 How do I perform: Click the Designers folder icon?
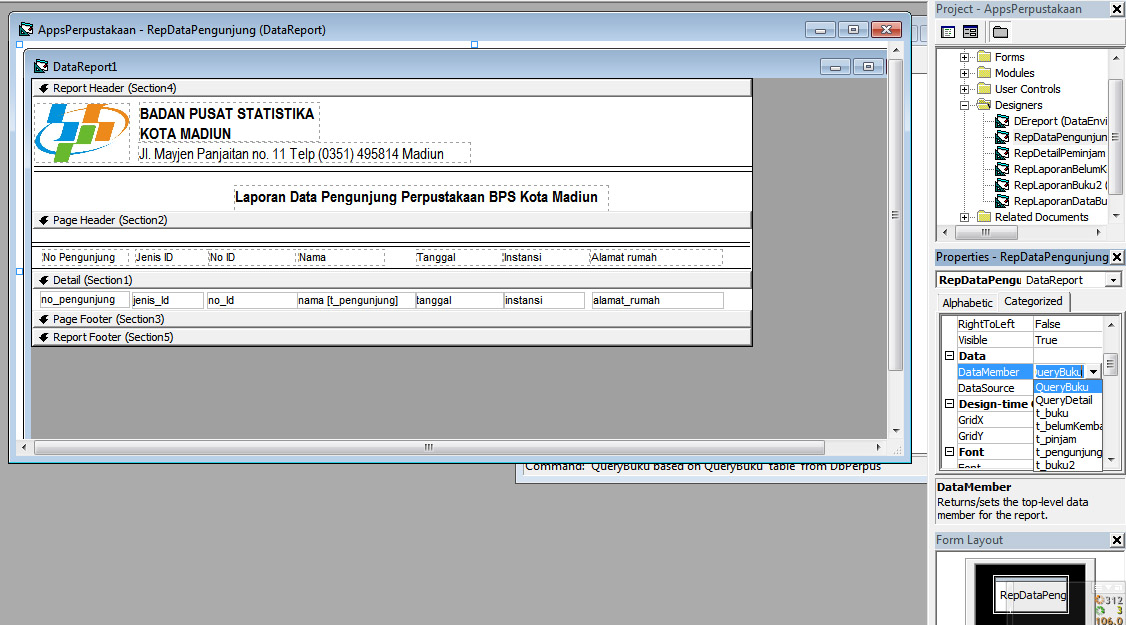pos(985,104)
